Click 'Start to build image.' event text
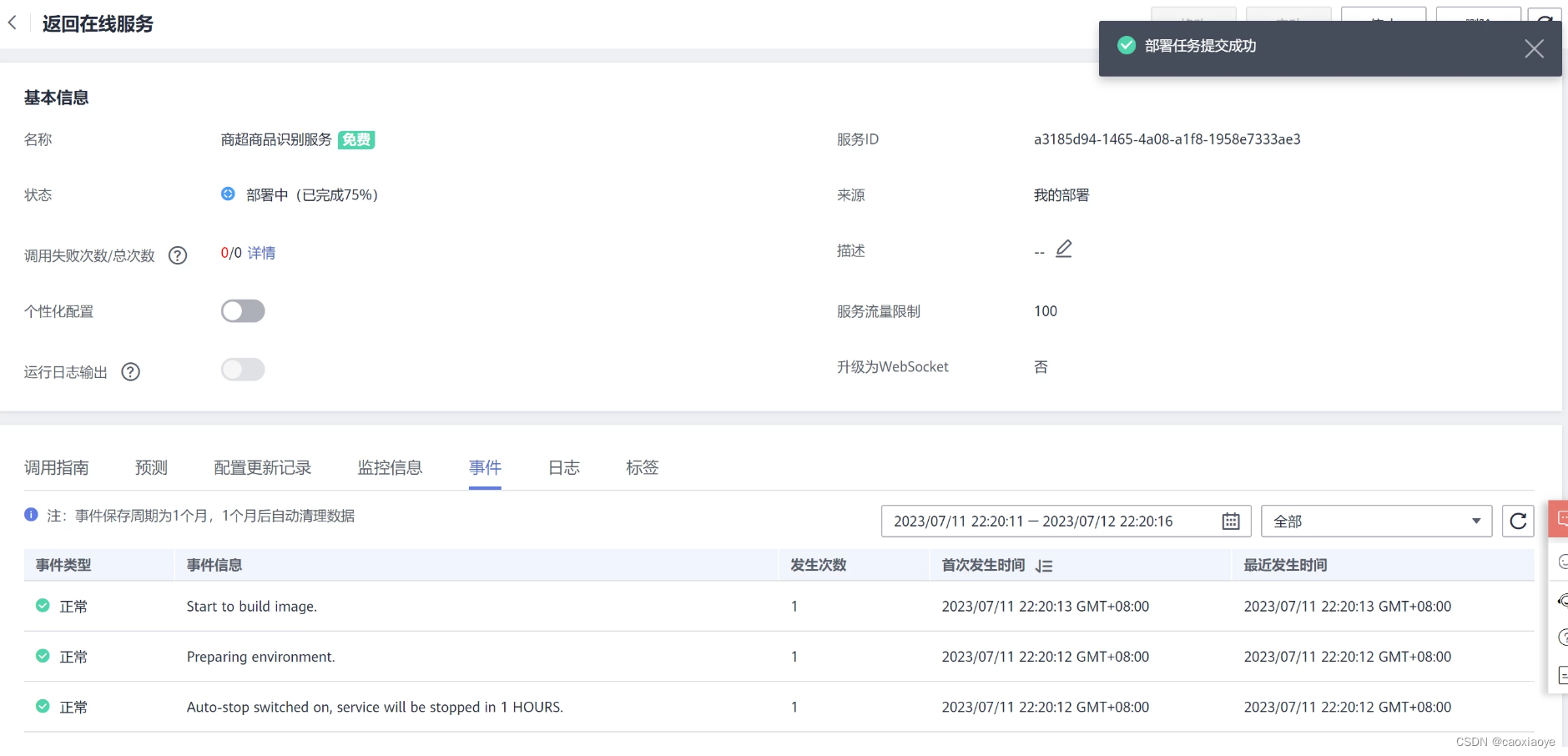Screen dimensions: 1568x756 click(252, 607)
